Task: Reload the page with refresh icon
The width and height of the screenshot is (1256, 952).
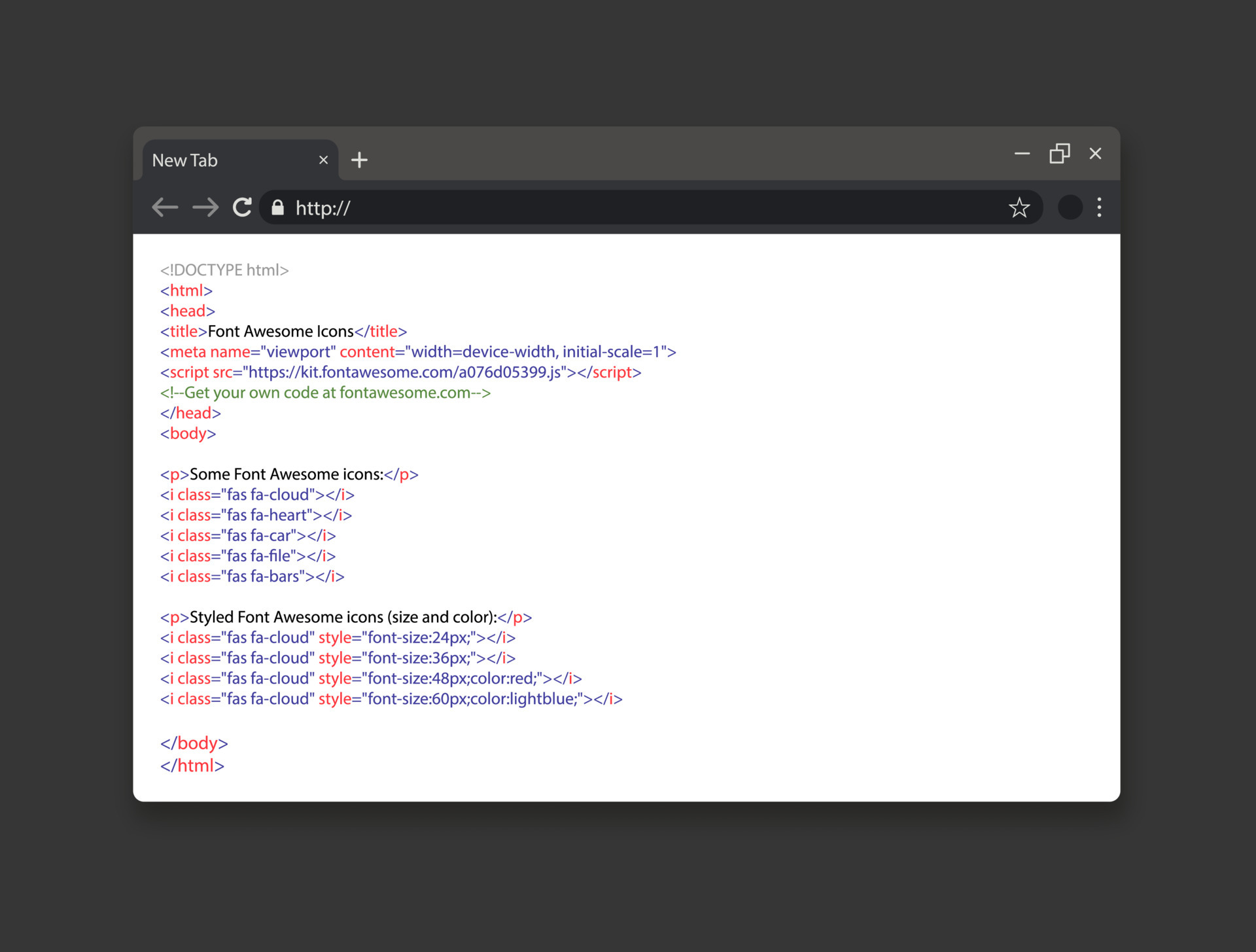Action: (242, 207)
